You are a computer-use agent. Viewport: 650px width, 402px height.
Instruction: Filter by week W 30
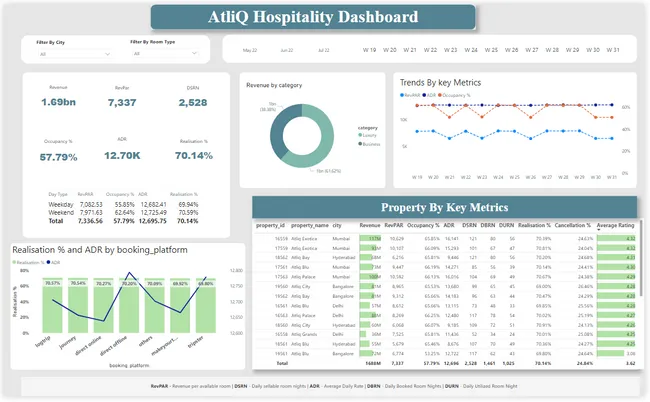pyautogui.click(x=593, y=50)
